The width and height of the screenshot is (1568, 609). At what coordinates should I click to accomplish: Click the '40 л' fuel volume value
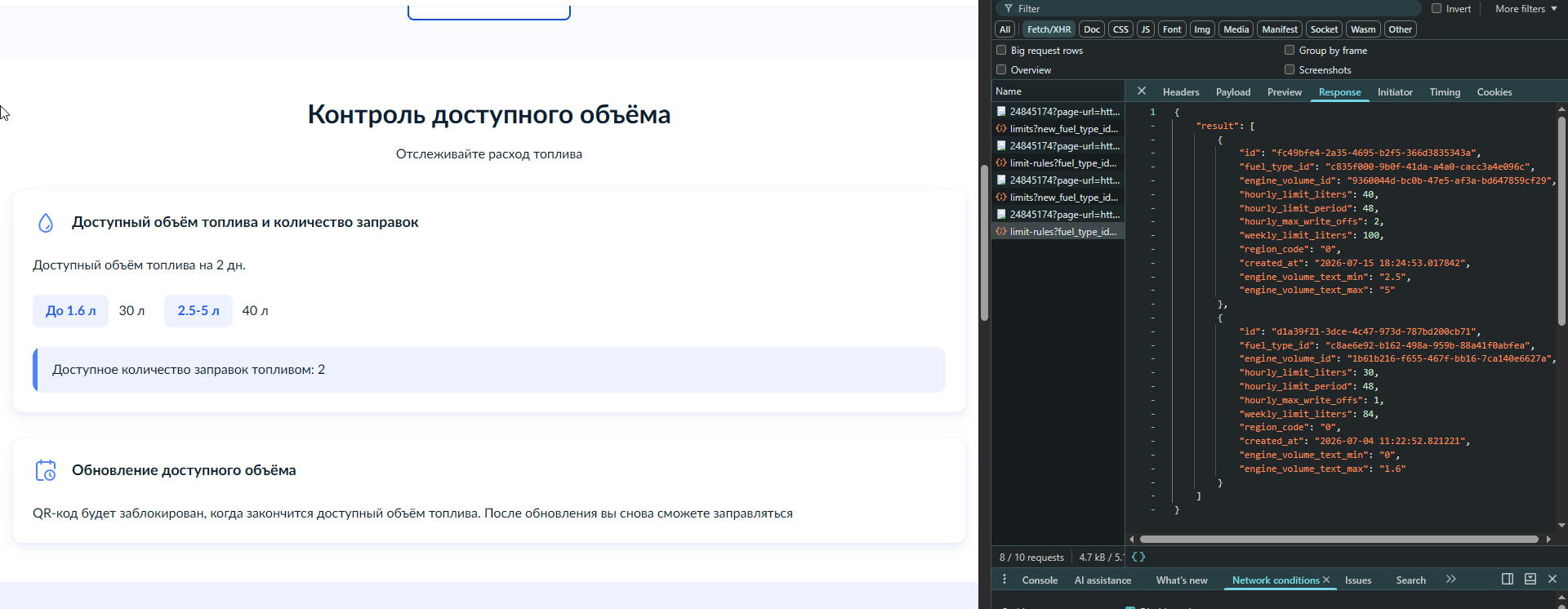pyautogui.click(x=255, y=311)
